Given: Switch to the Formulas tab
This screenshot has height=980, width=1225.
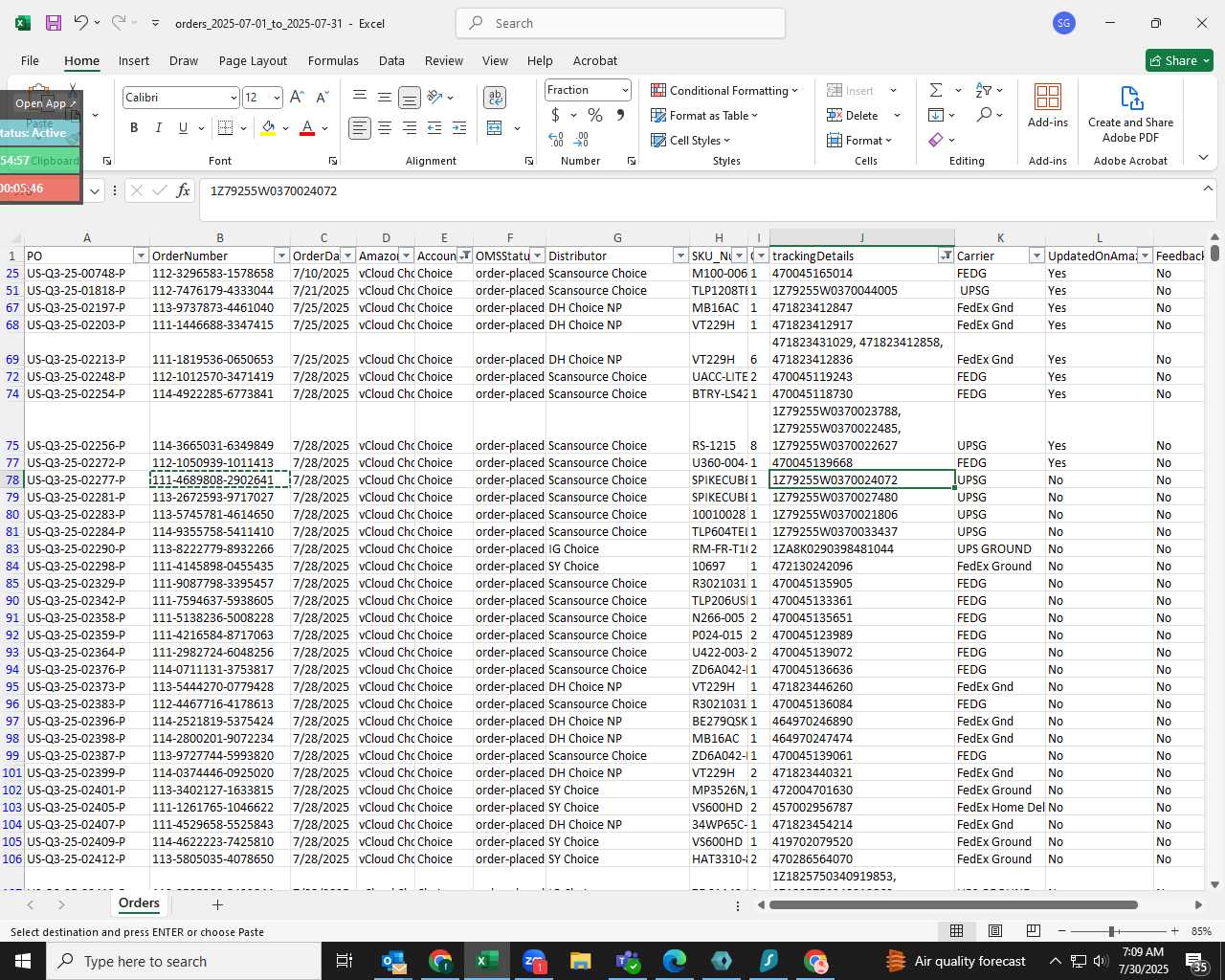Looking at the screenshot, I should 333,60.
